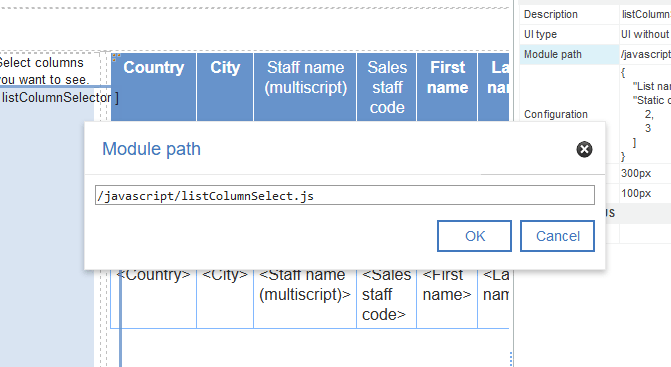Select the Staff name (multiscript) header
671x367 pixels.
coord(305,87)
